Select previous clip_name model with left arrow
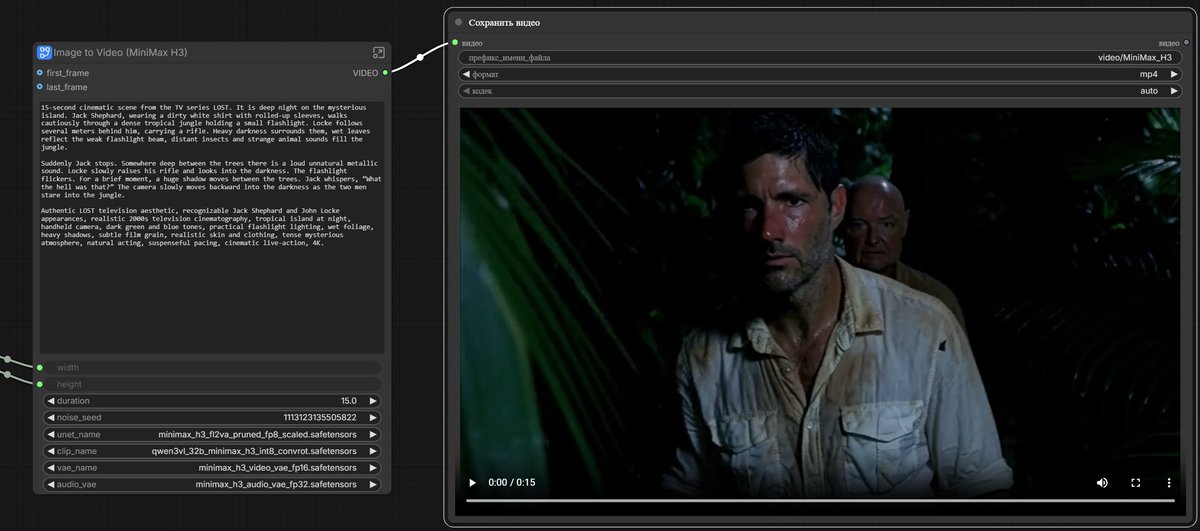The width and height of the screenshot is (1200, 531). tap(50, 451)
